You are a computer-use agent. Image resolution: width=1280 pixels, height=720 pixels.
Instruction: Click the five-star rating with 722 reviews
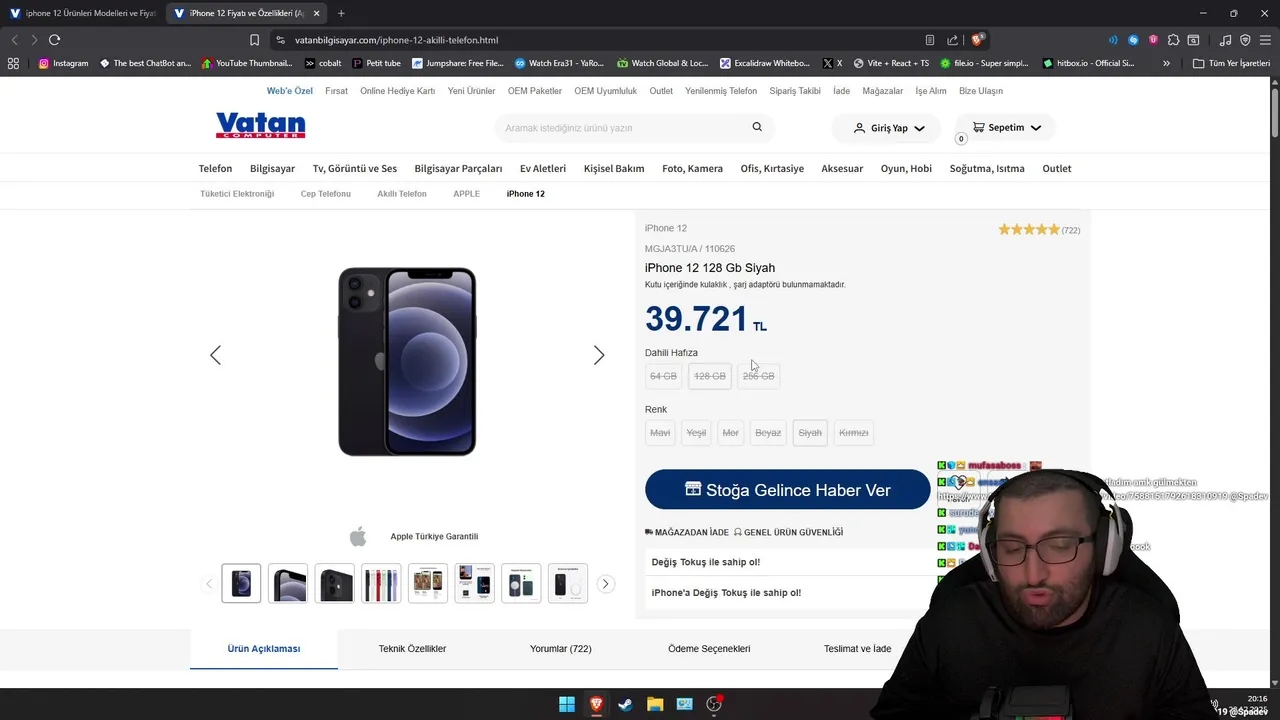coord(1039,230)
